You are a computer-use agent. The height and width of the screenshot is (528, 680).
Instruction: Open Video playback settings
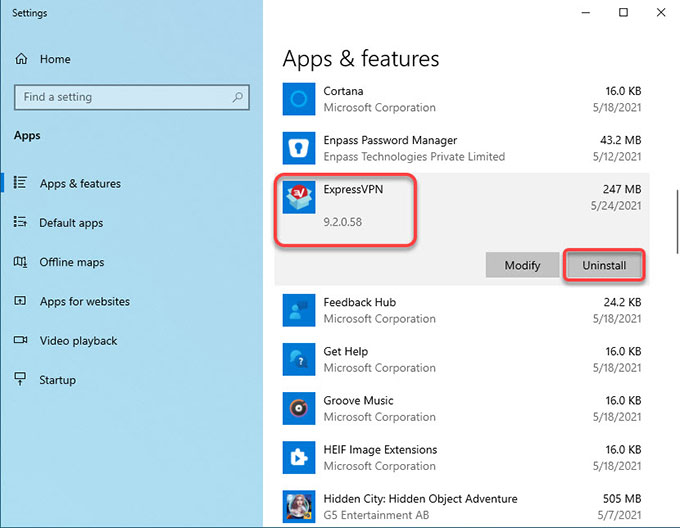coord(78,341)
